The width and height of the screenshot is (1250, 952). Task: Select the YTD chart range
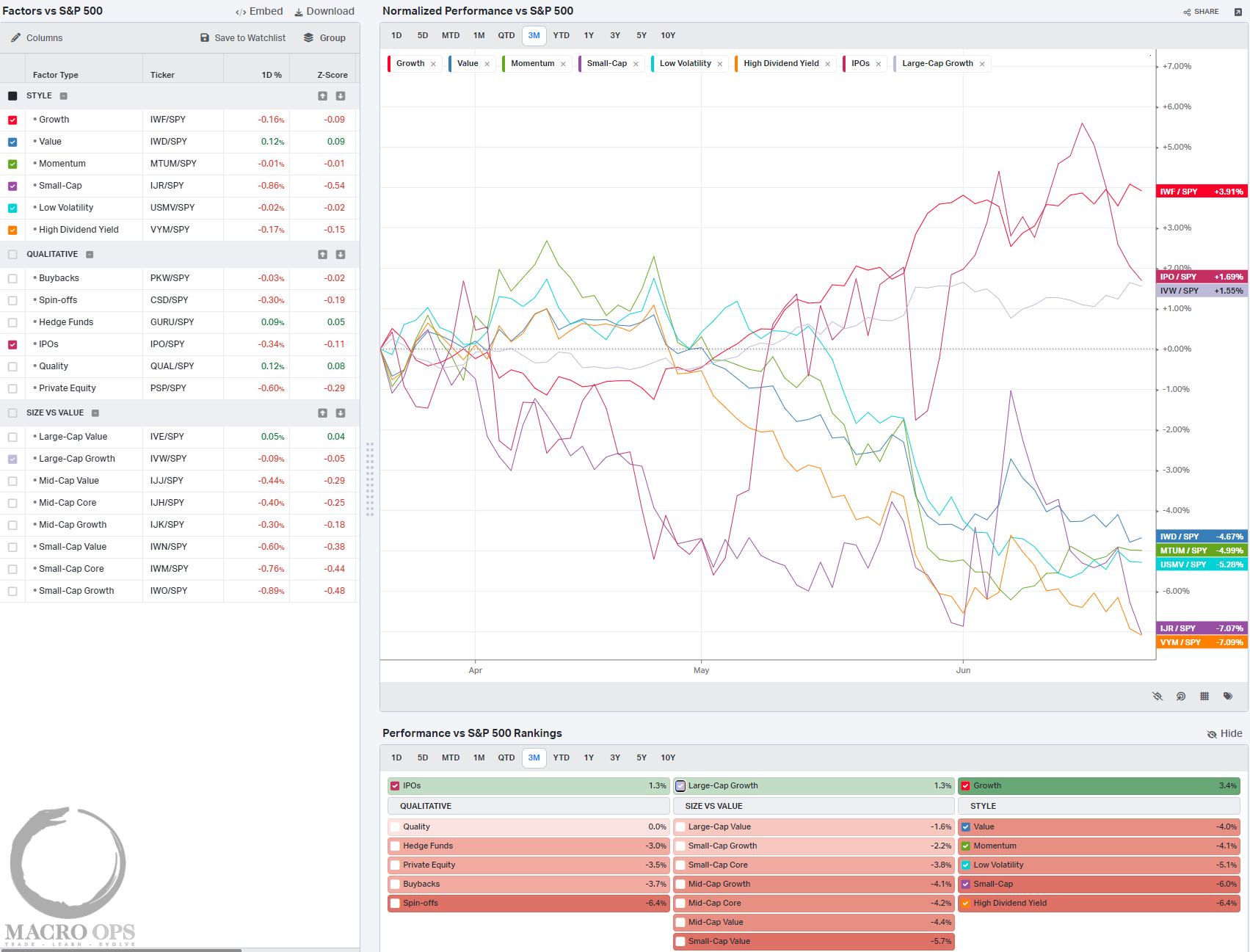(562, 35)
